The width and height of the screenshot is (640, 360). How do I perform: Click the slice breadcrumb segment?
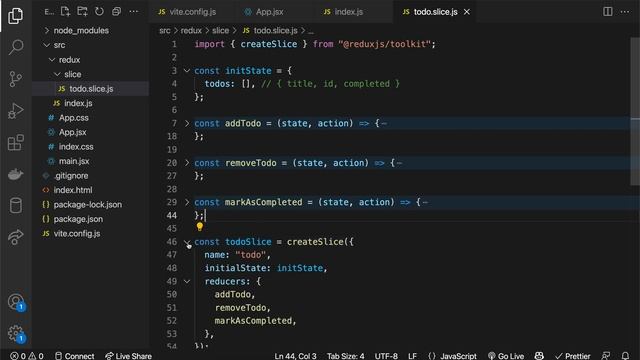[x=220, y=31]
